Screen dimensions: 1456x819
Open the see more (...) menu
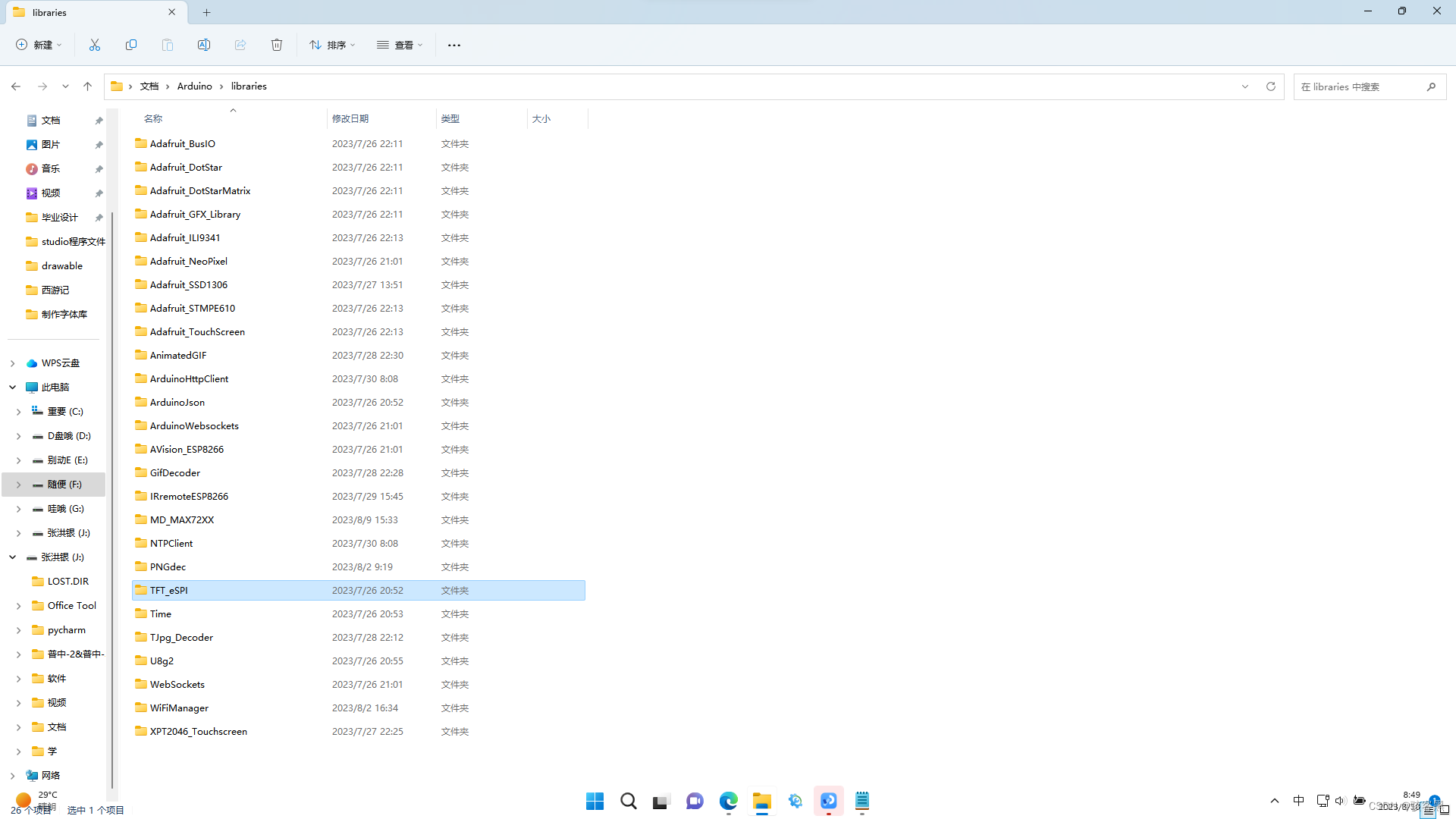tap(453, 45)
